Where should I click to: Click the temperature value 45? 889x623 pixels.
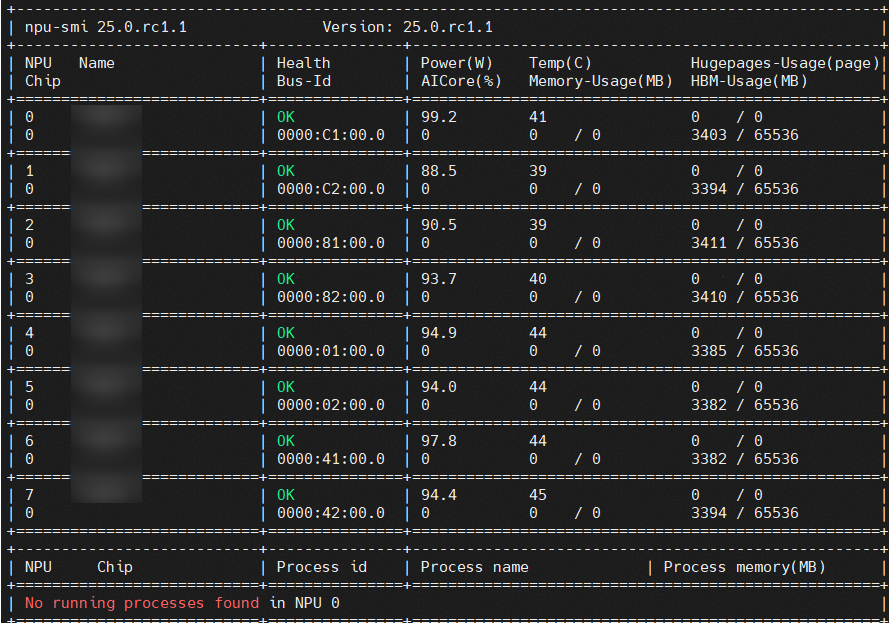tap(538, 495)
